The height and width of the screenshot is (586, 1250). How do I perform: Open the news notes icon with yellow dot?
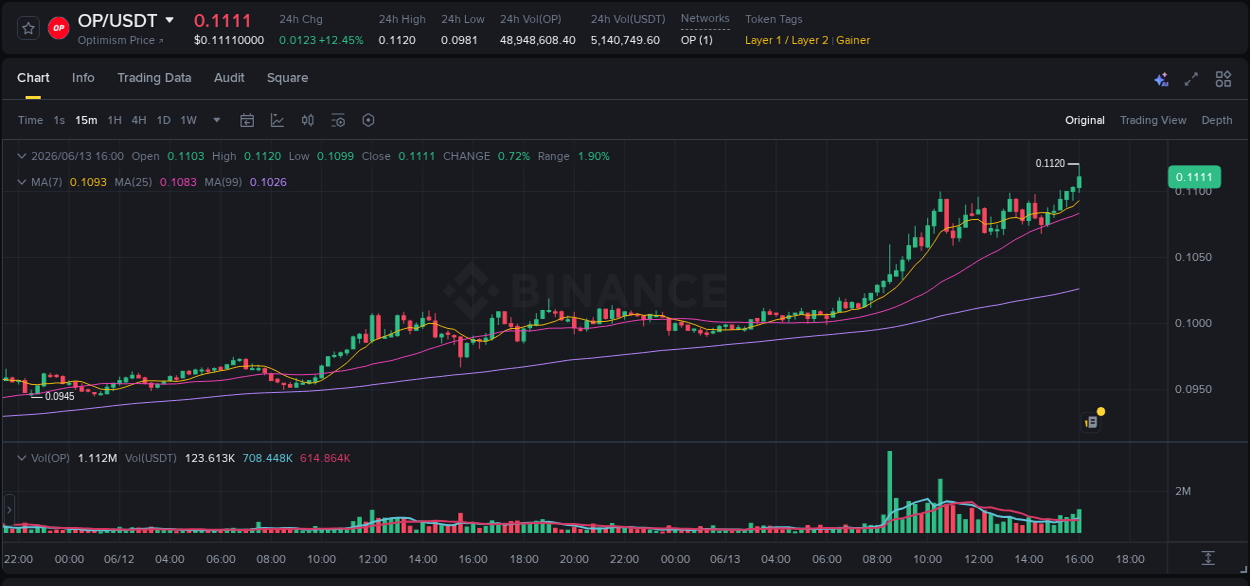click(1093, 421)
